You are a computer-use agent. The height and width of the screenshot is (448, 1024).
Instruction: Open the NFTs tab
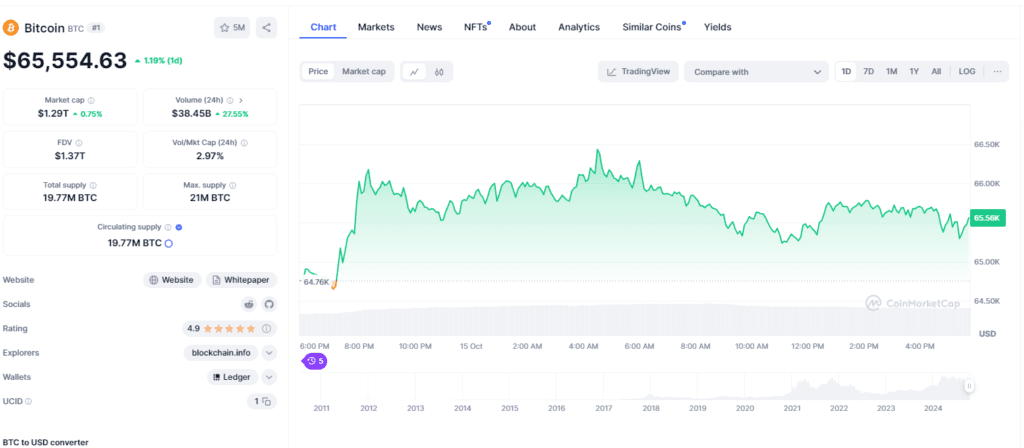click(x=476, y=27)
